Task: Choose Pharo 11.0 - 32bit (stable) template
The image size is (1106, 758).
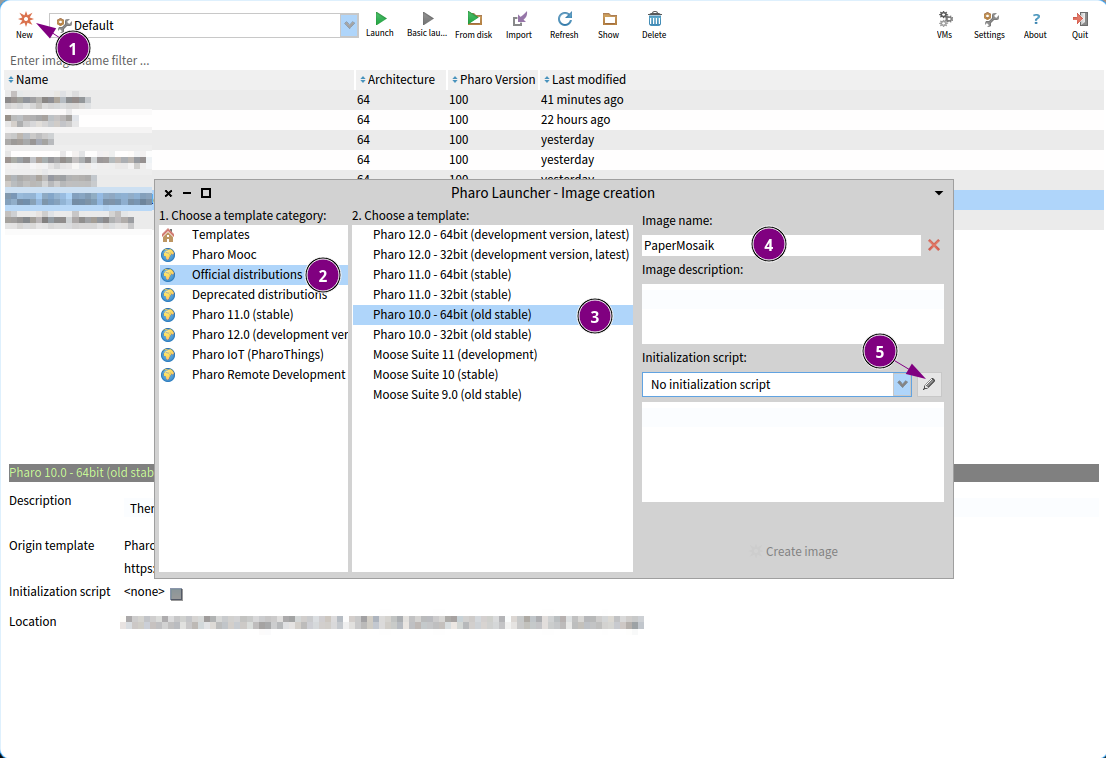Action: [x=492, y=295]
